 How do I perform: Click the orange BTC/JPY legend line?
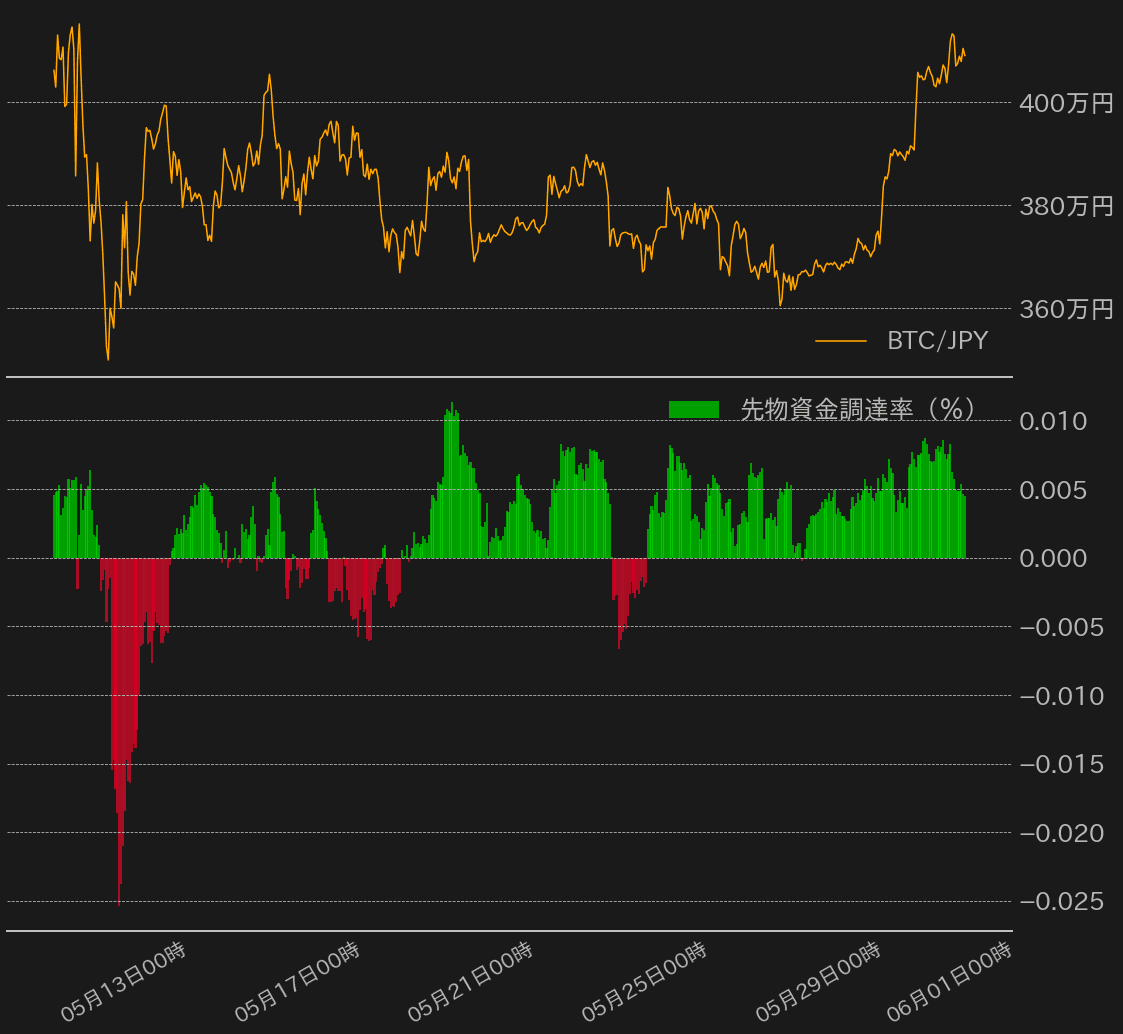click(x=840, y=341)
